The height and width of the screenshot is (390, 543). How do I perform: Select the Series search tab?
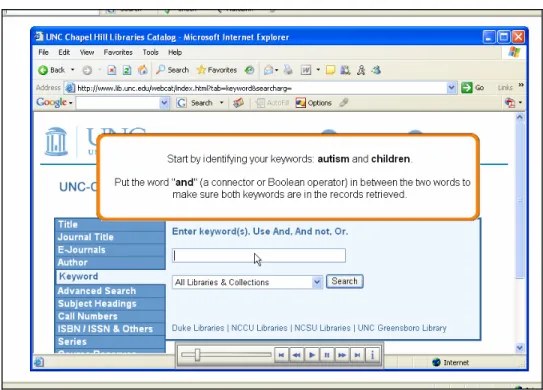[x=110, y=342]
